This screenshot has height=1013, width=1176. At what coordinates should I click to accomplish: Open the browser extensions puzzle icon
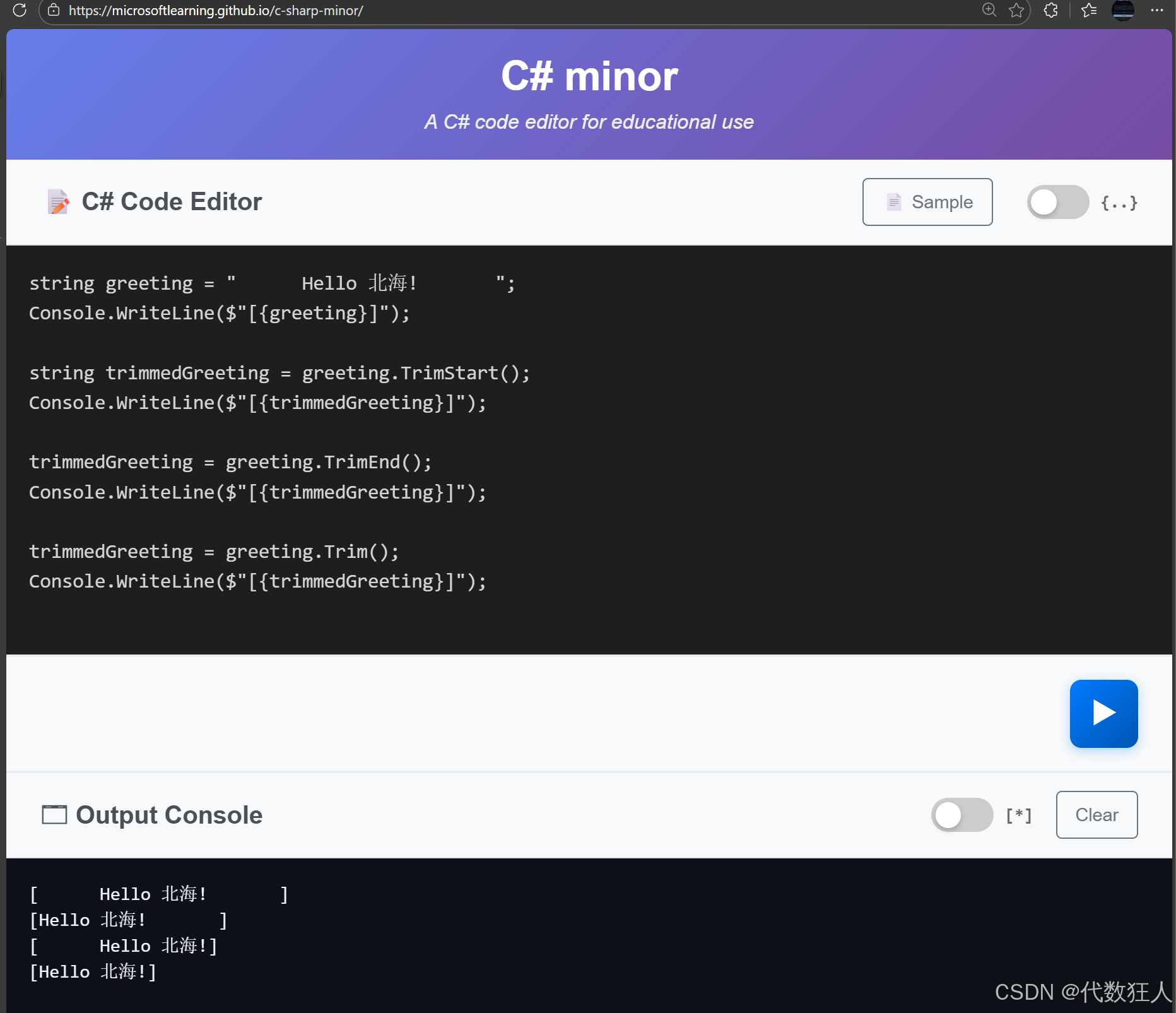tap(1050, 10)
